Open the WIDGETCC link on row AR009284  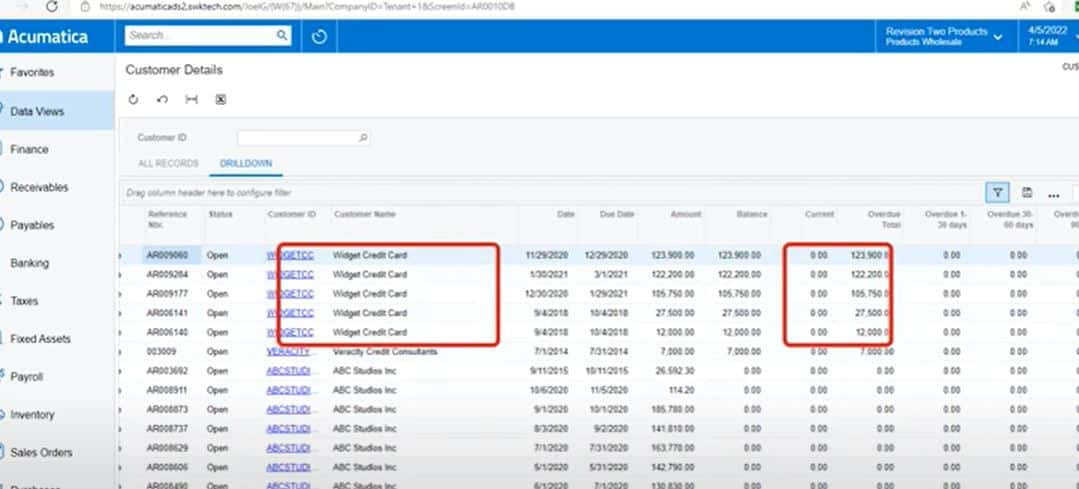[x=290, y=274]
